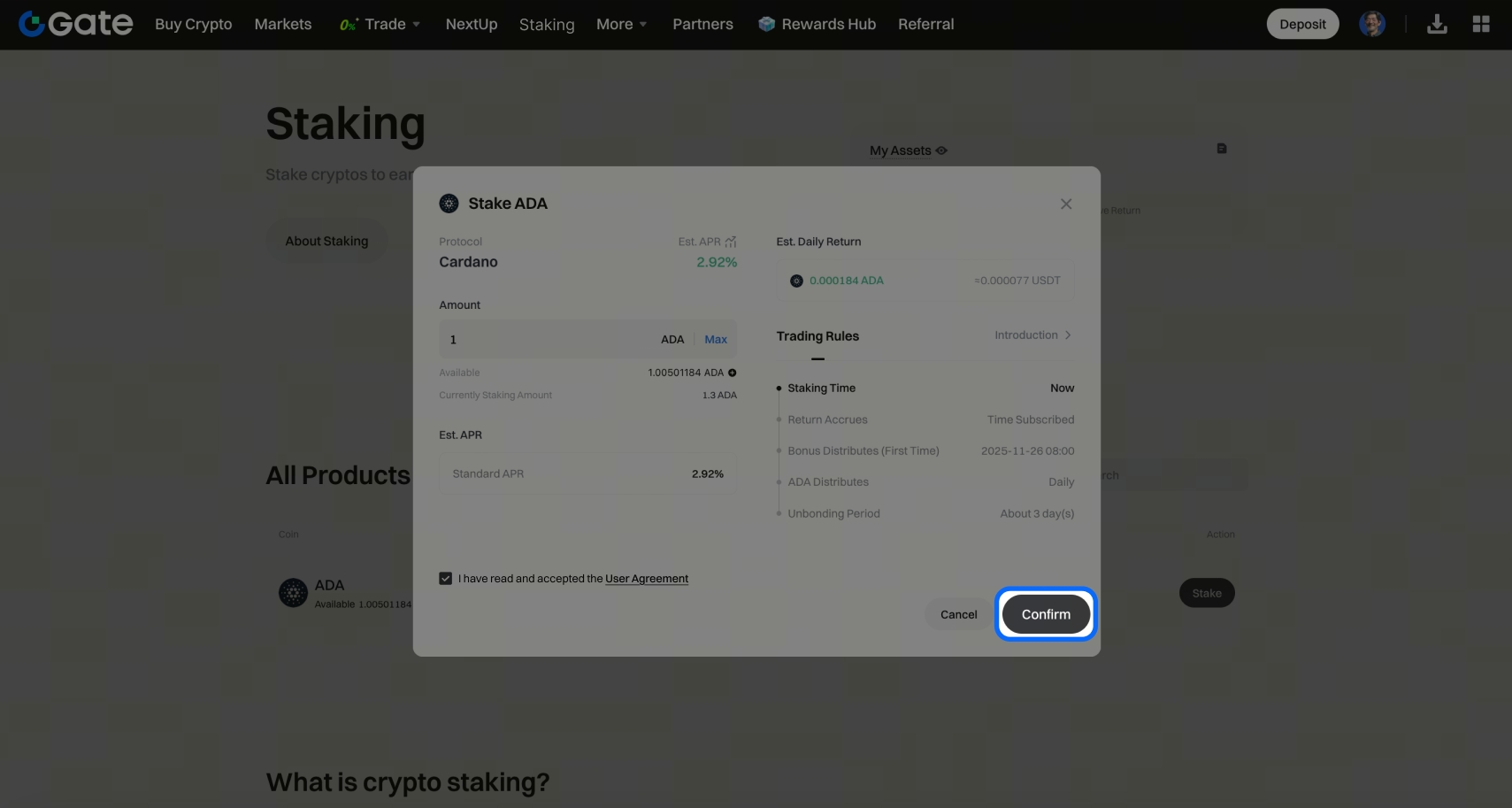
Task: Close the Stake ADA dialog
Action: [1066, 204]
